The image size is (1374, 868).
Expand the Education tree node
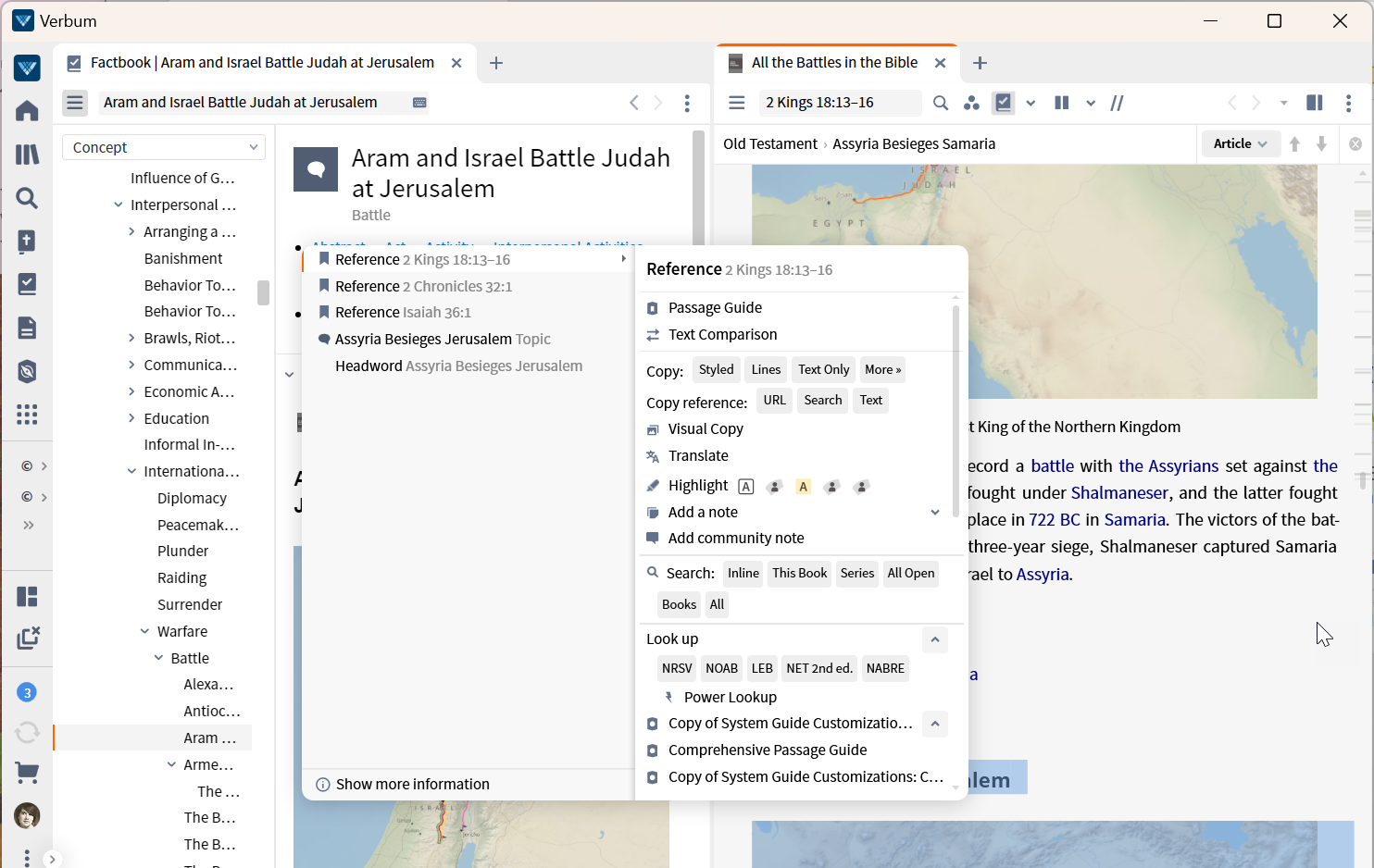[x=131, y=419]
